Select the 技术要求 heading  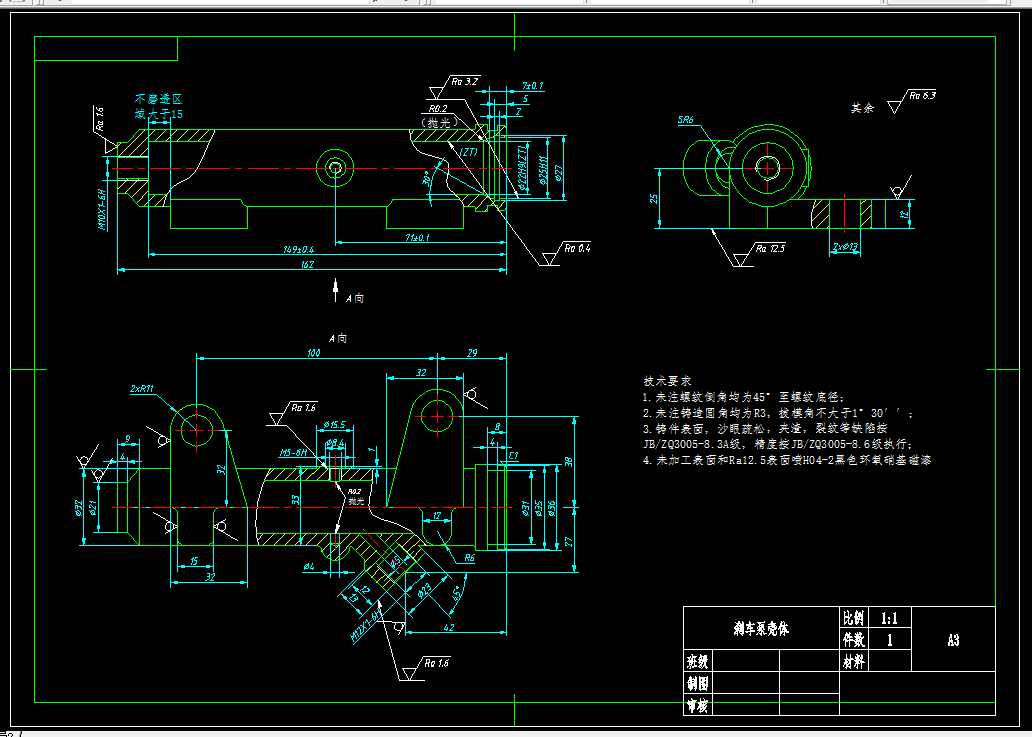coord(667,381)
